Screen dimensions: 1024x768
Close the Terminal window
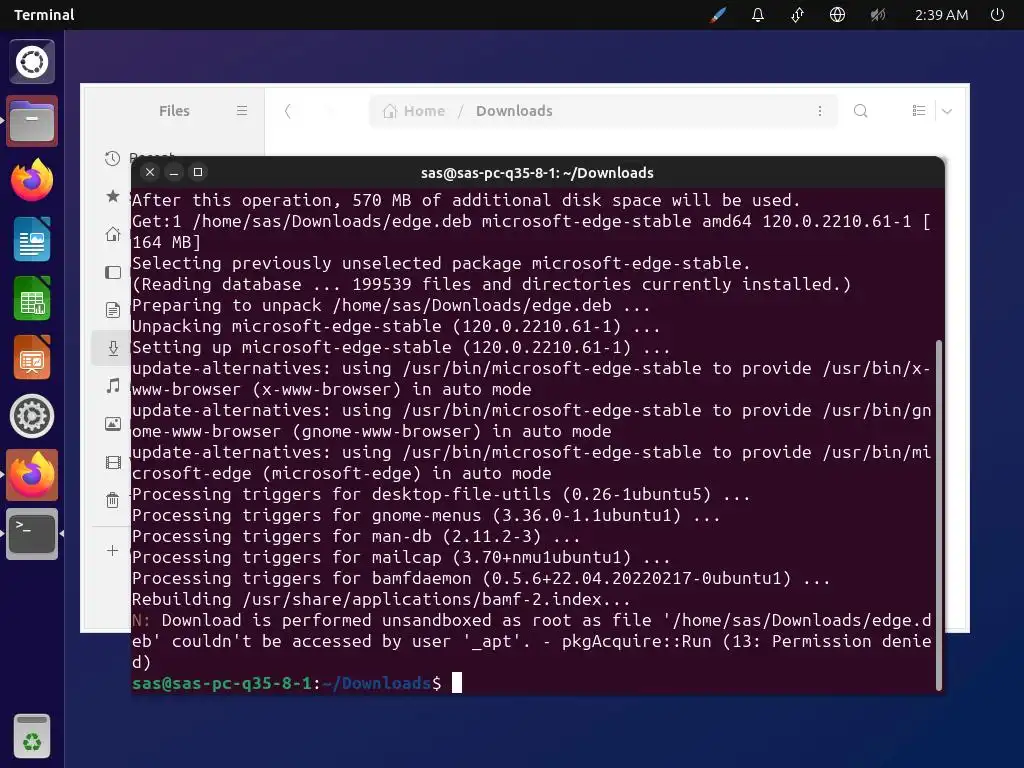150,172
